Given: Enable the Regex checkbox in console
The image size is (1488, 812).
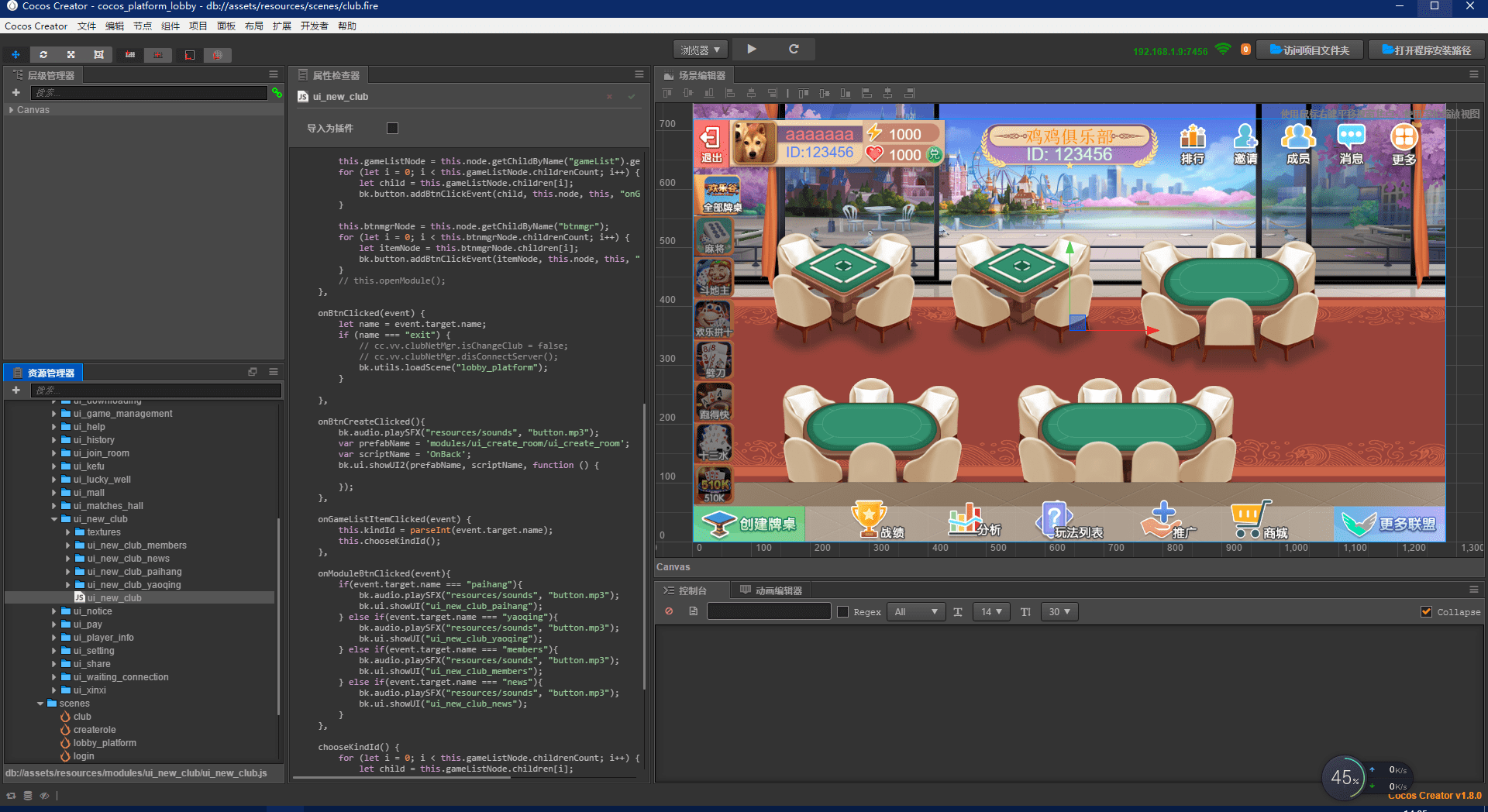Looking at the screenshot, I should (x=843, y=611).
